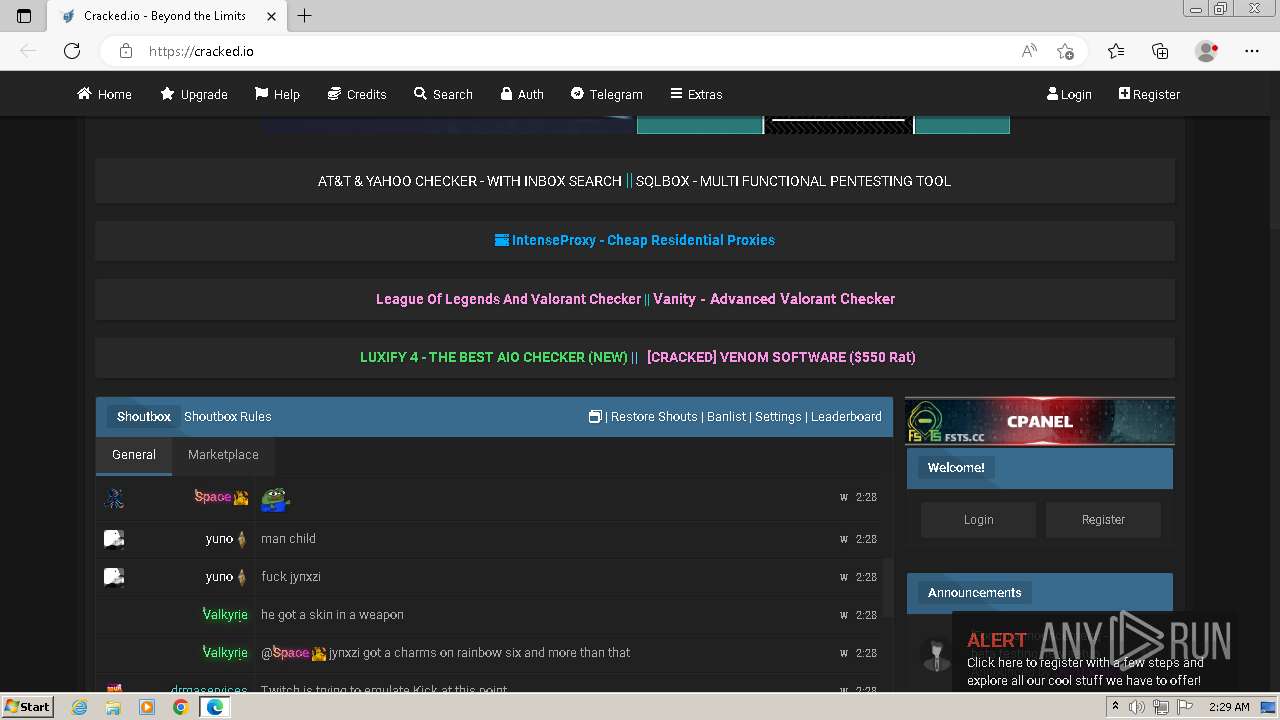Image resolution: width=1280 pixels, height=720 pixels.
Task: Open media player taskbar icon
Action: (147, 707)
